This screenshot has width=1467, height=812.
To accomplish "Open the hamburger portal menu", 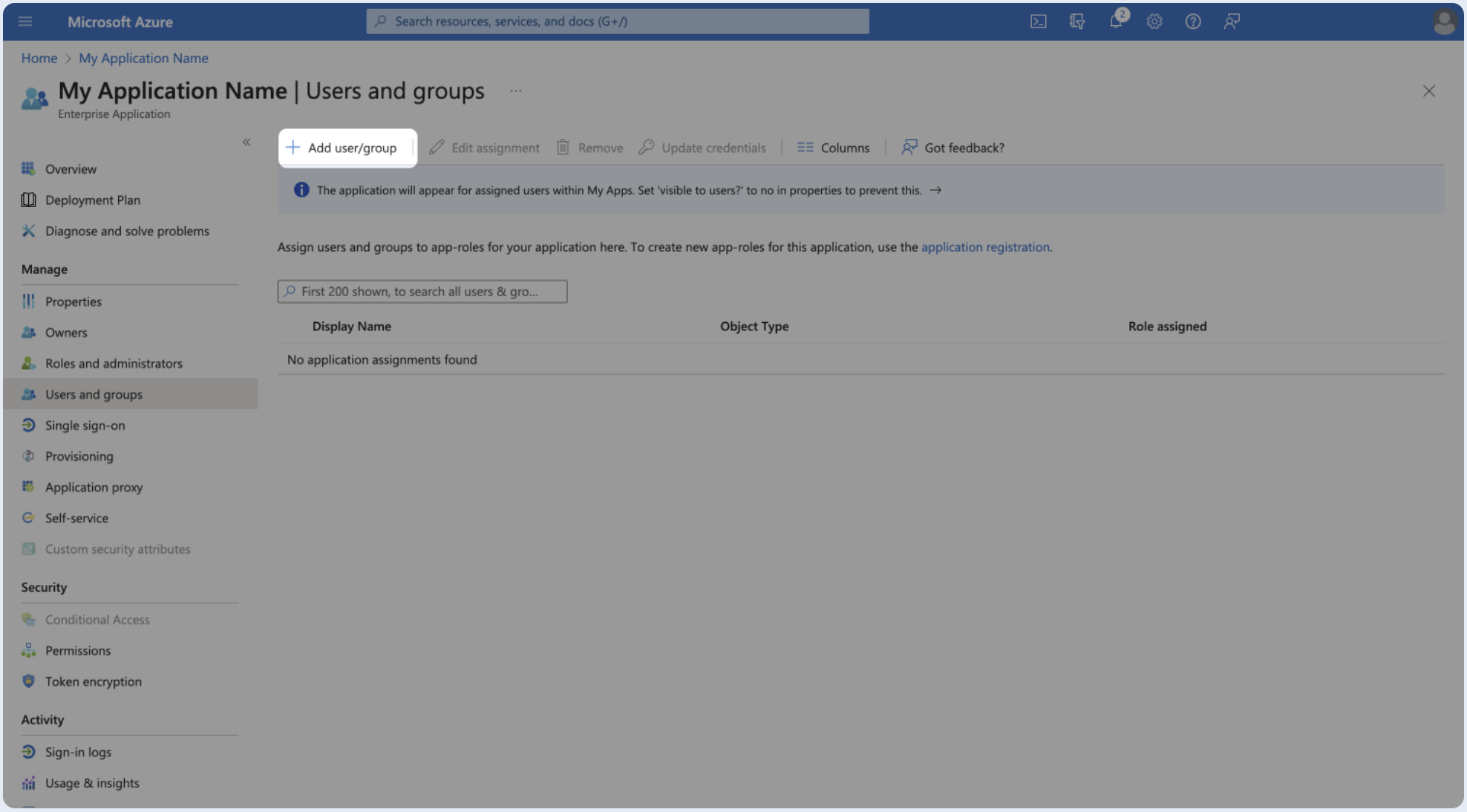I will click(25, 22).
